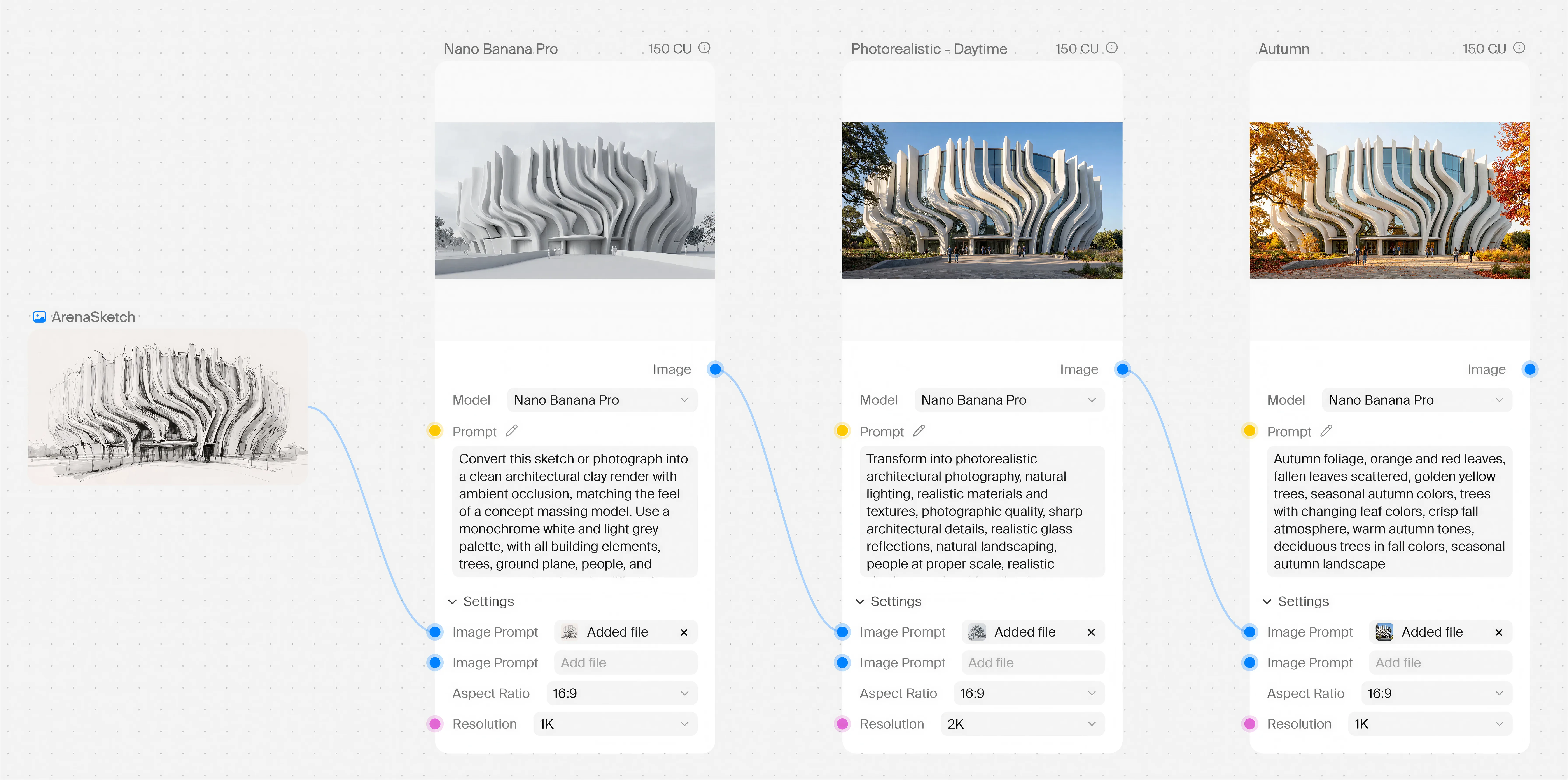Screen dimensions: 1568x780
Task: Click pink Resolution port on Autumn node
Action: click(1250, 724)
